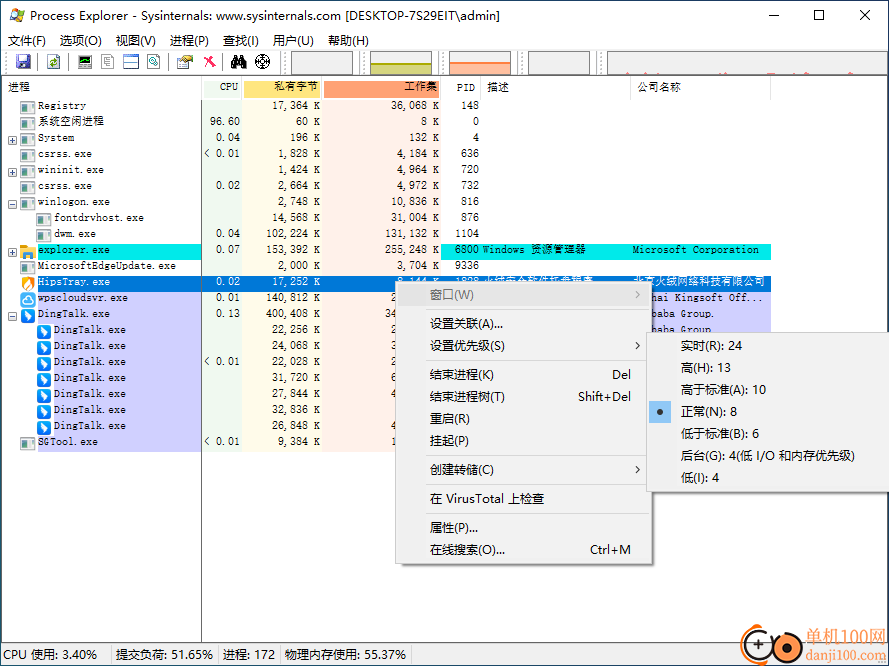Choose 属性(P)... in context menu
This screenshot has height=666, width=889.
point(524,528)
